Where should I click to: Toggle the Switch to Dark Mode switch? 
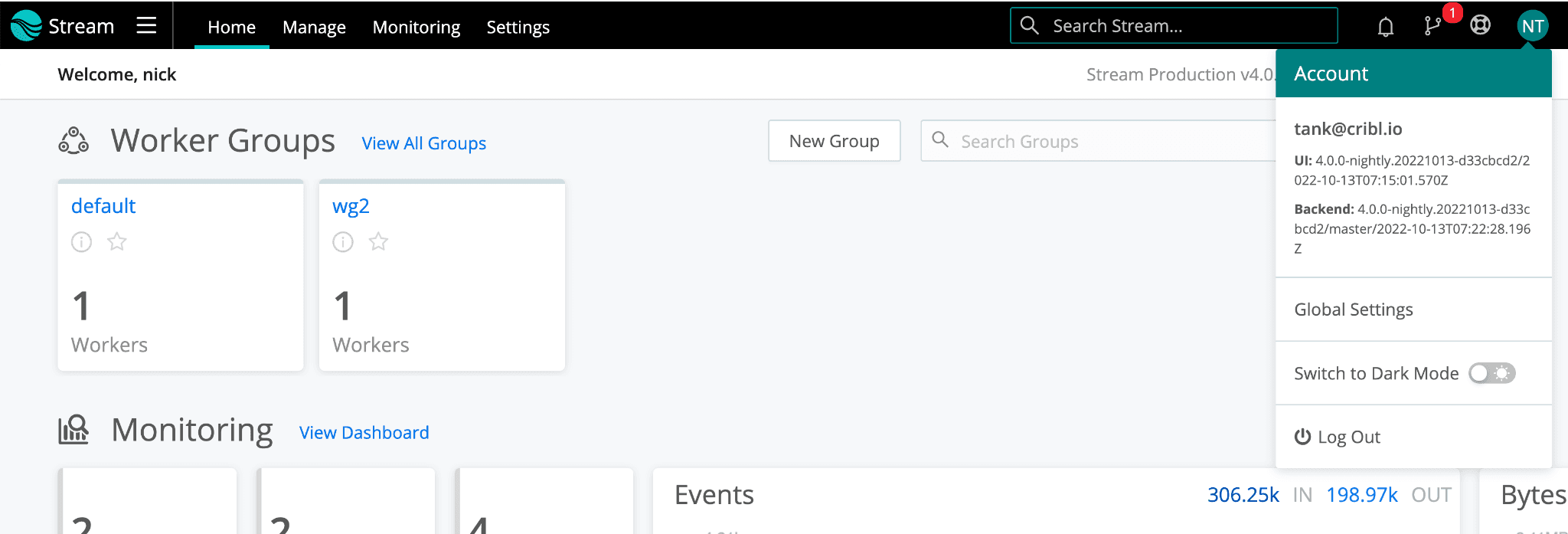coord(1491,373)
